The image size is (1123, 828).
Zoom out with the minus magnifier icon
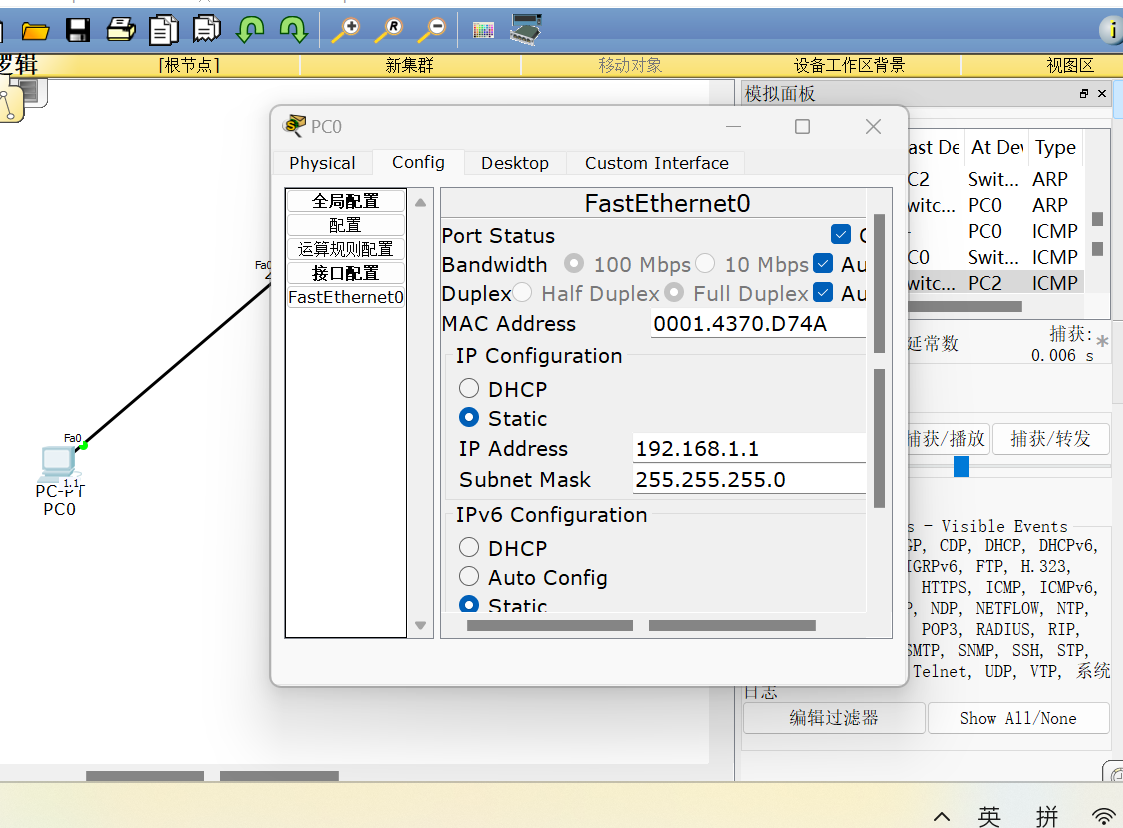tap(432, 30)
